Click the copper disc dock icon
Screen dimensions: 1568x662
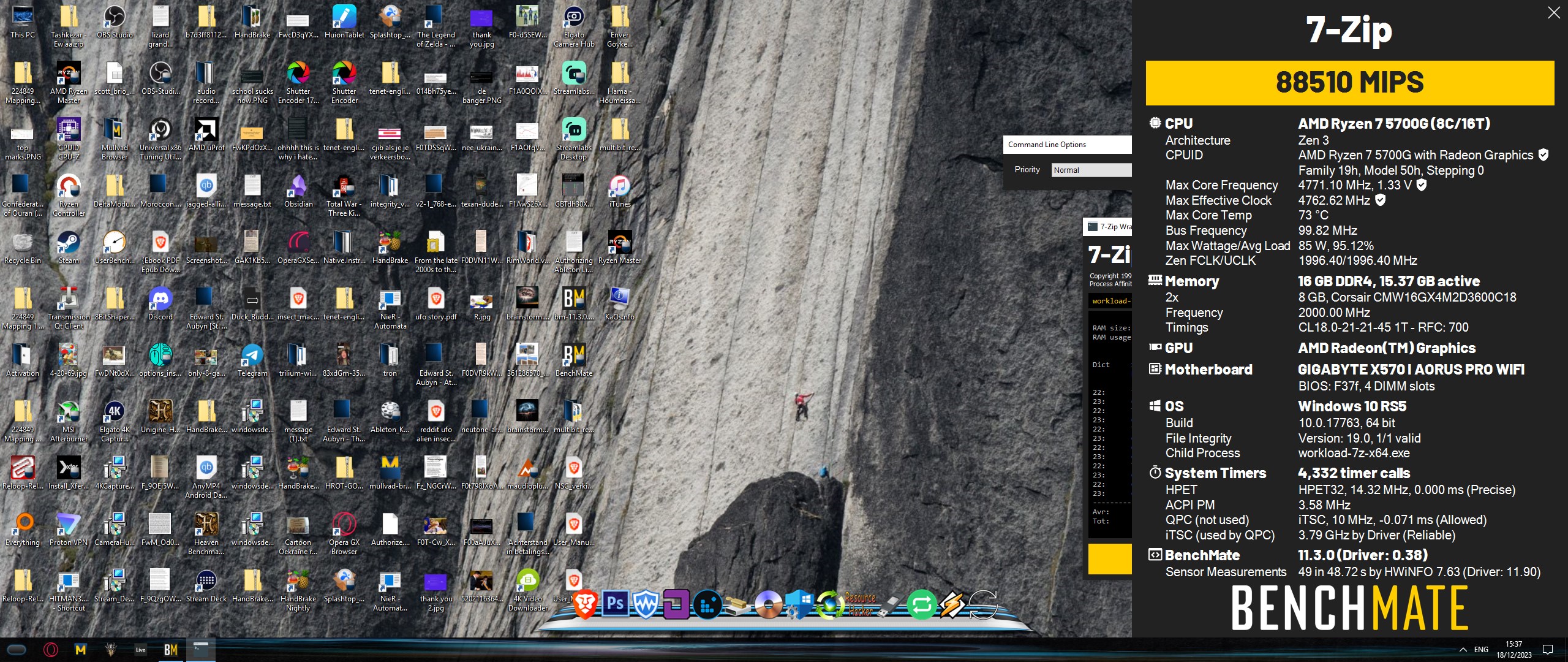pyautogui.click(x=768, y=605)
